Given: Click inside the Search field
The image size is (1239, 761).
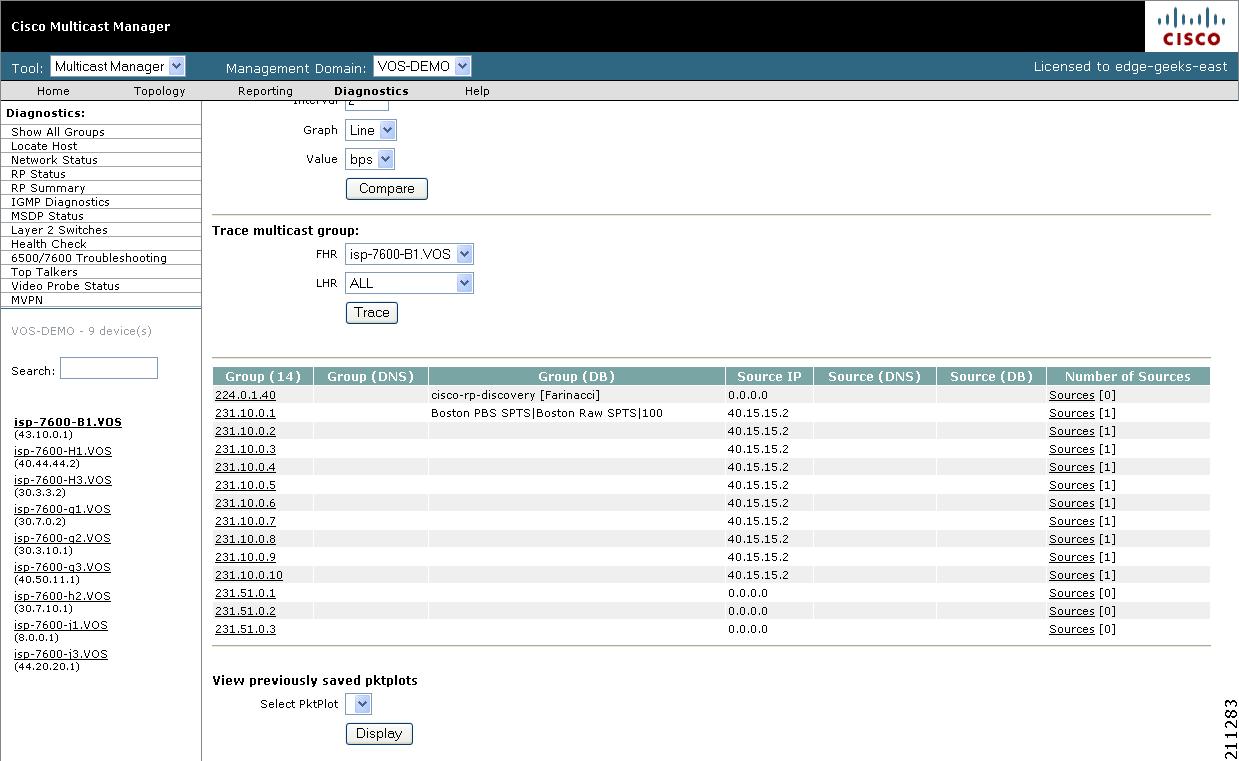Looking at the screenshot, I should [108, 367].
